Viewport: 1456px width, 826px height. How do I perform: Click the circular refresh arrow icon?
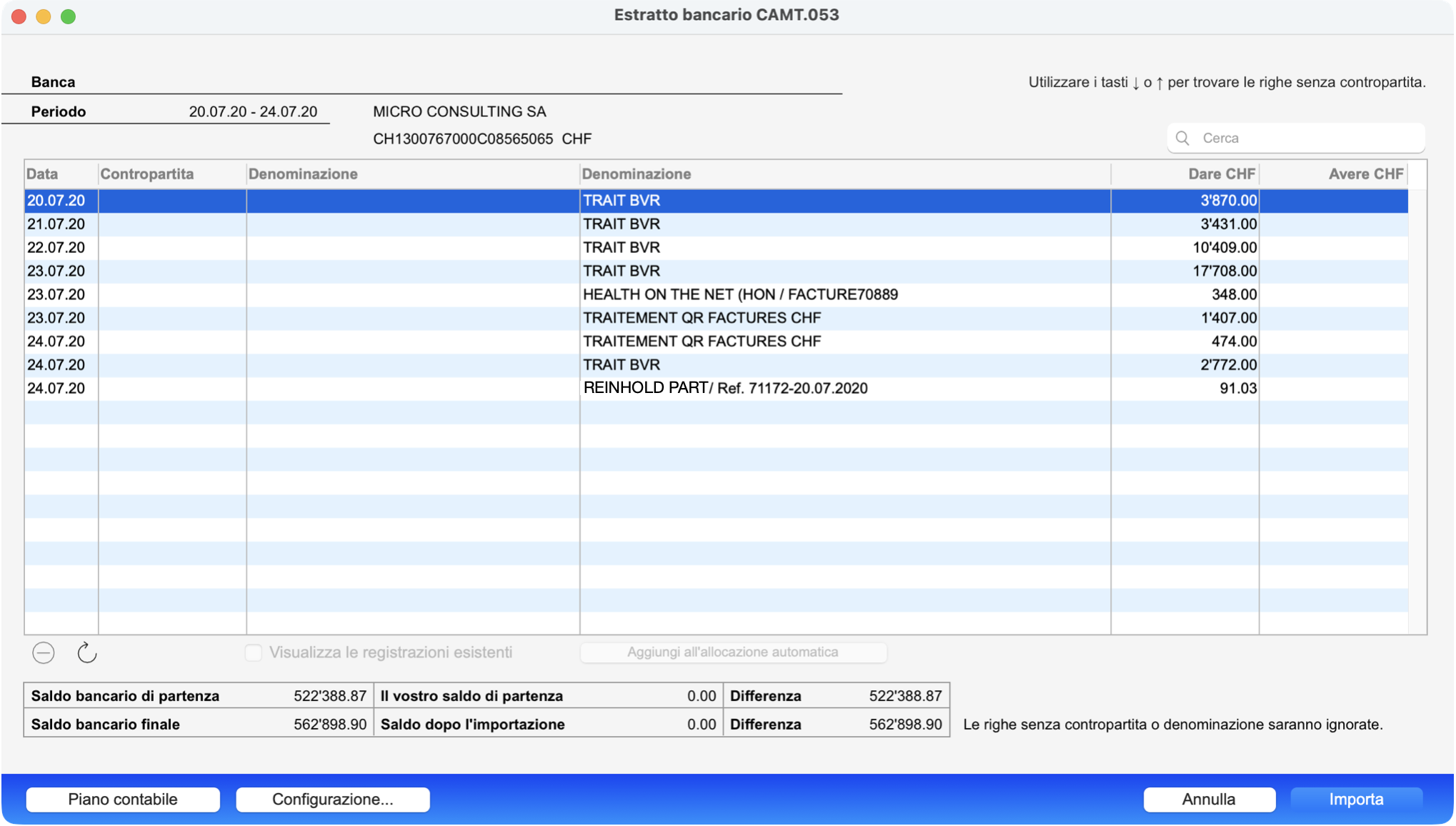[x=86, y=653]
